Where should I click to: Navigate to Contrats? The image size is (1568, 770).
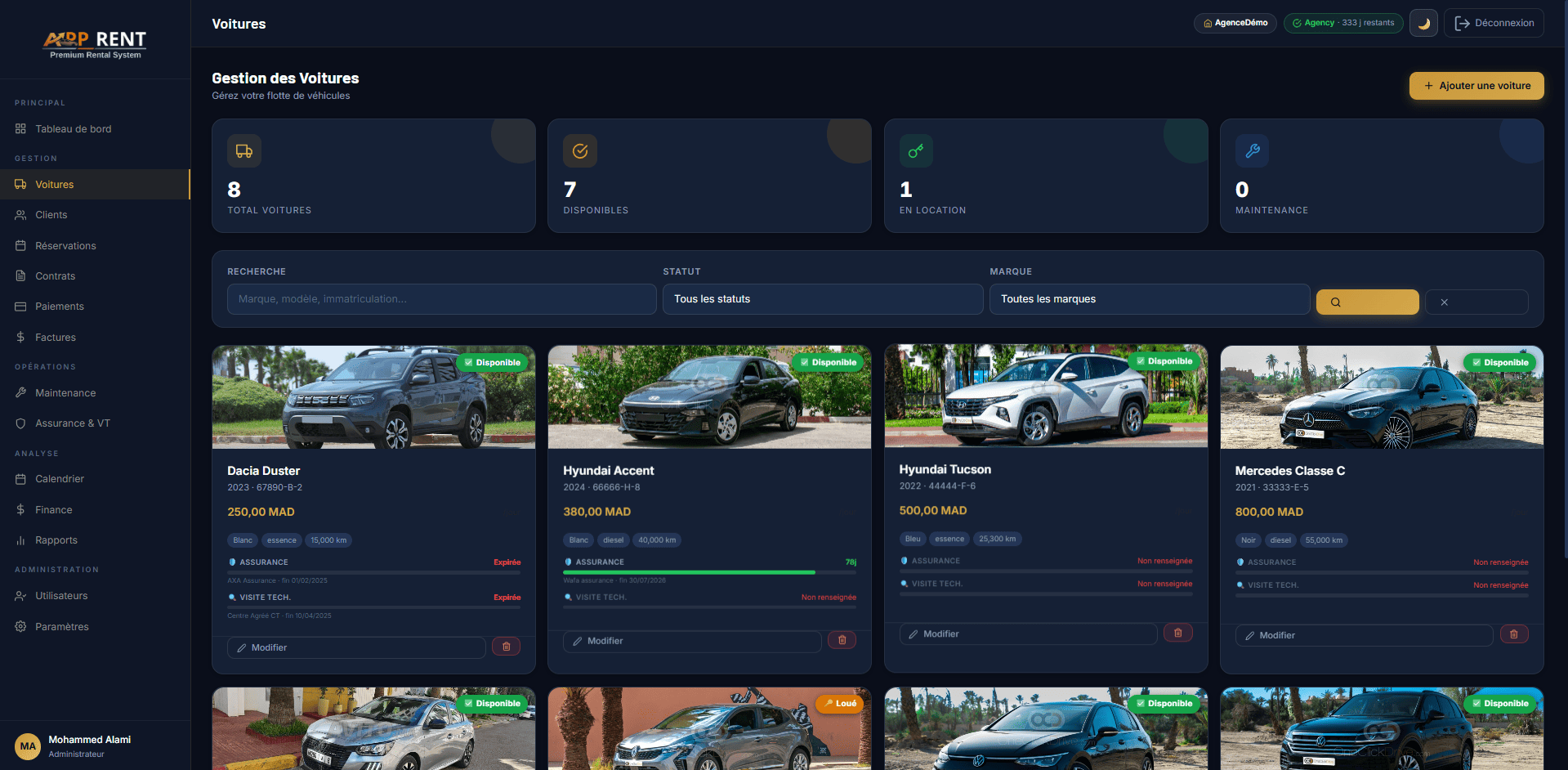tap(95, 276)
